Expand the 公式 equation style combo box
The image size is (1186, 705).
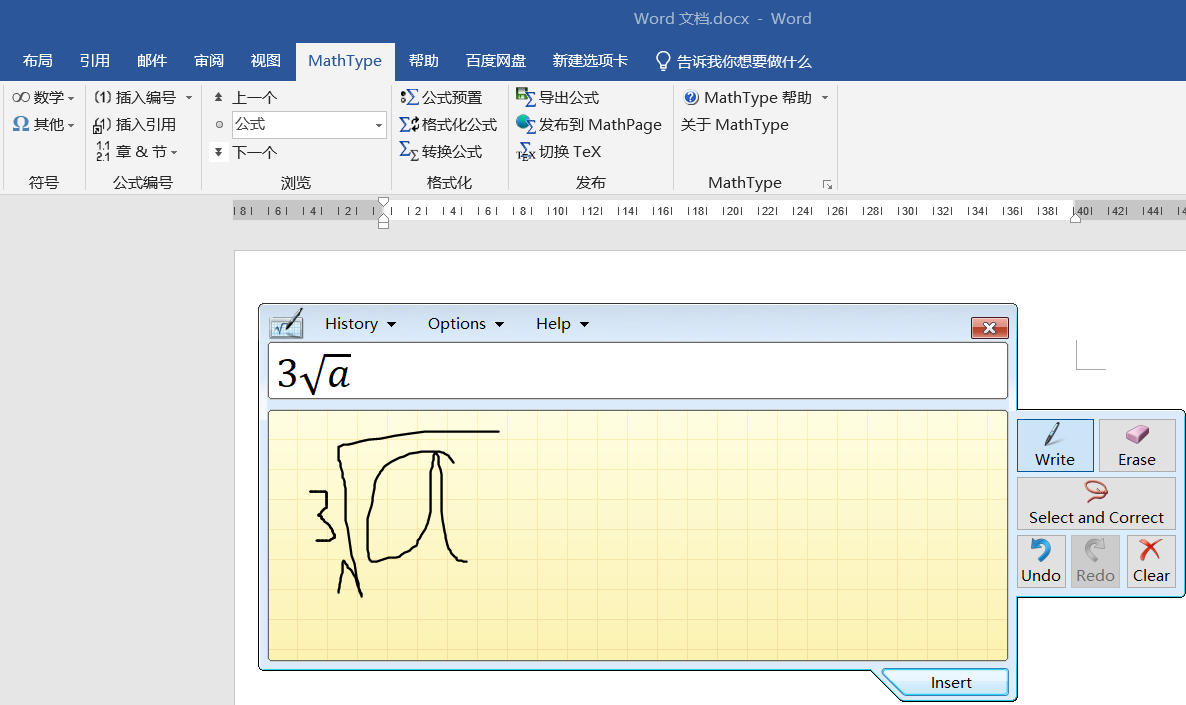click(x=378, y=125)
